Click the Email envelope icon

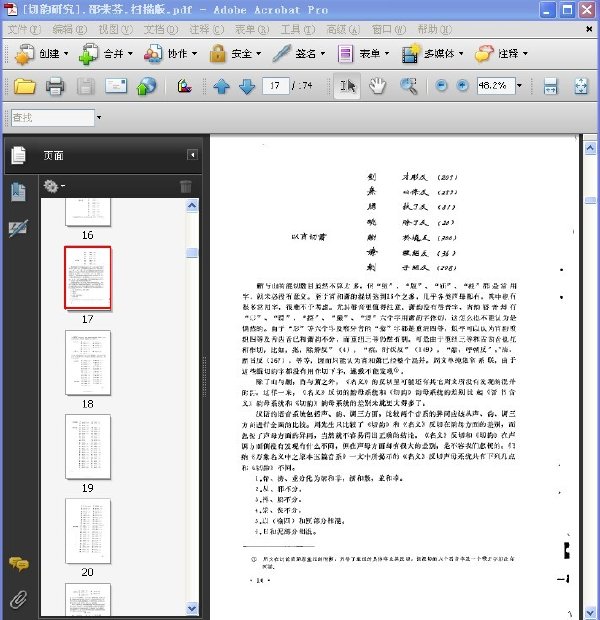pyautogui.click(x=116, y=86)
